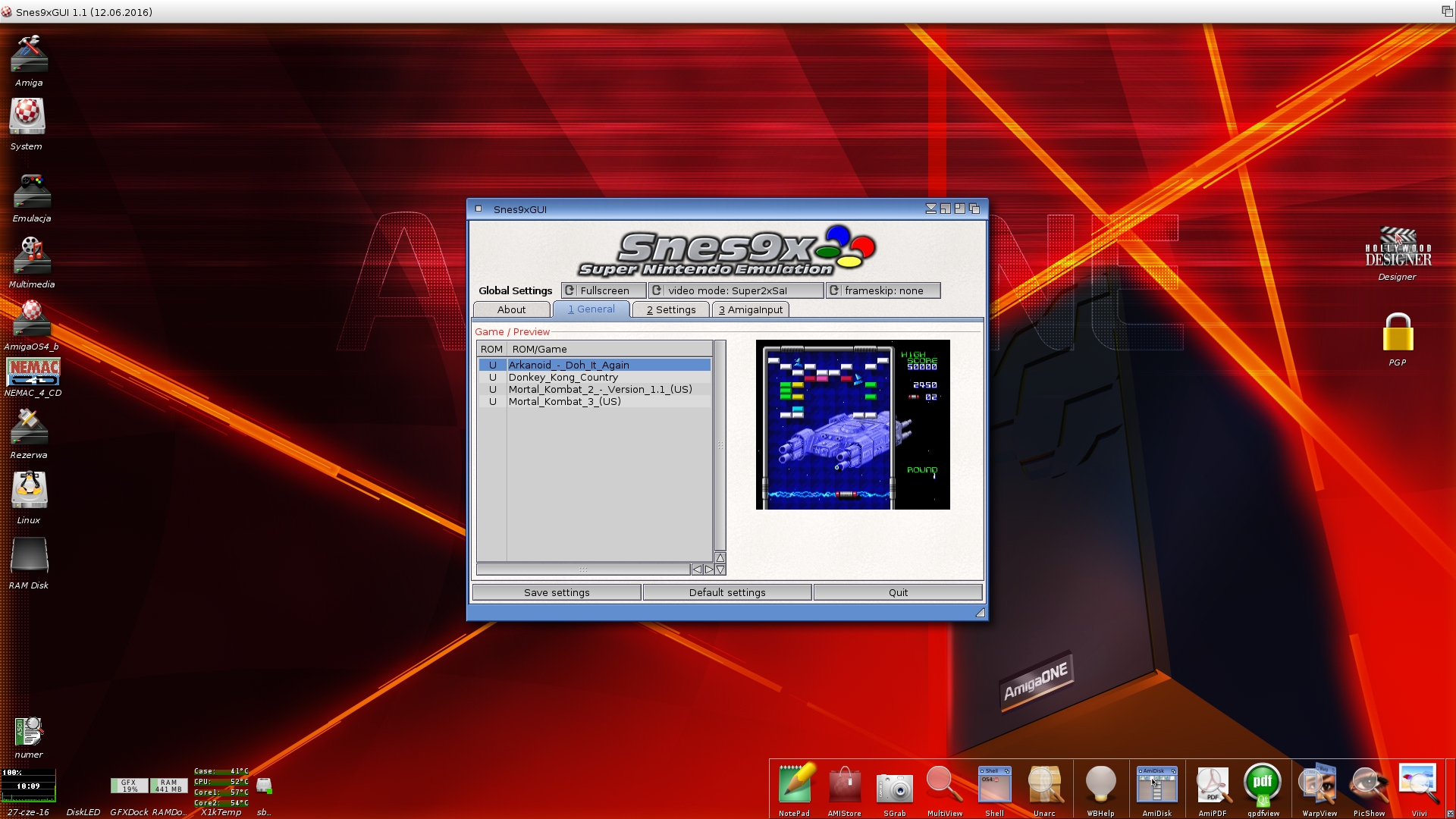Open the numer document icon
1456x819 pixels.
tap(29, 732)
